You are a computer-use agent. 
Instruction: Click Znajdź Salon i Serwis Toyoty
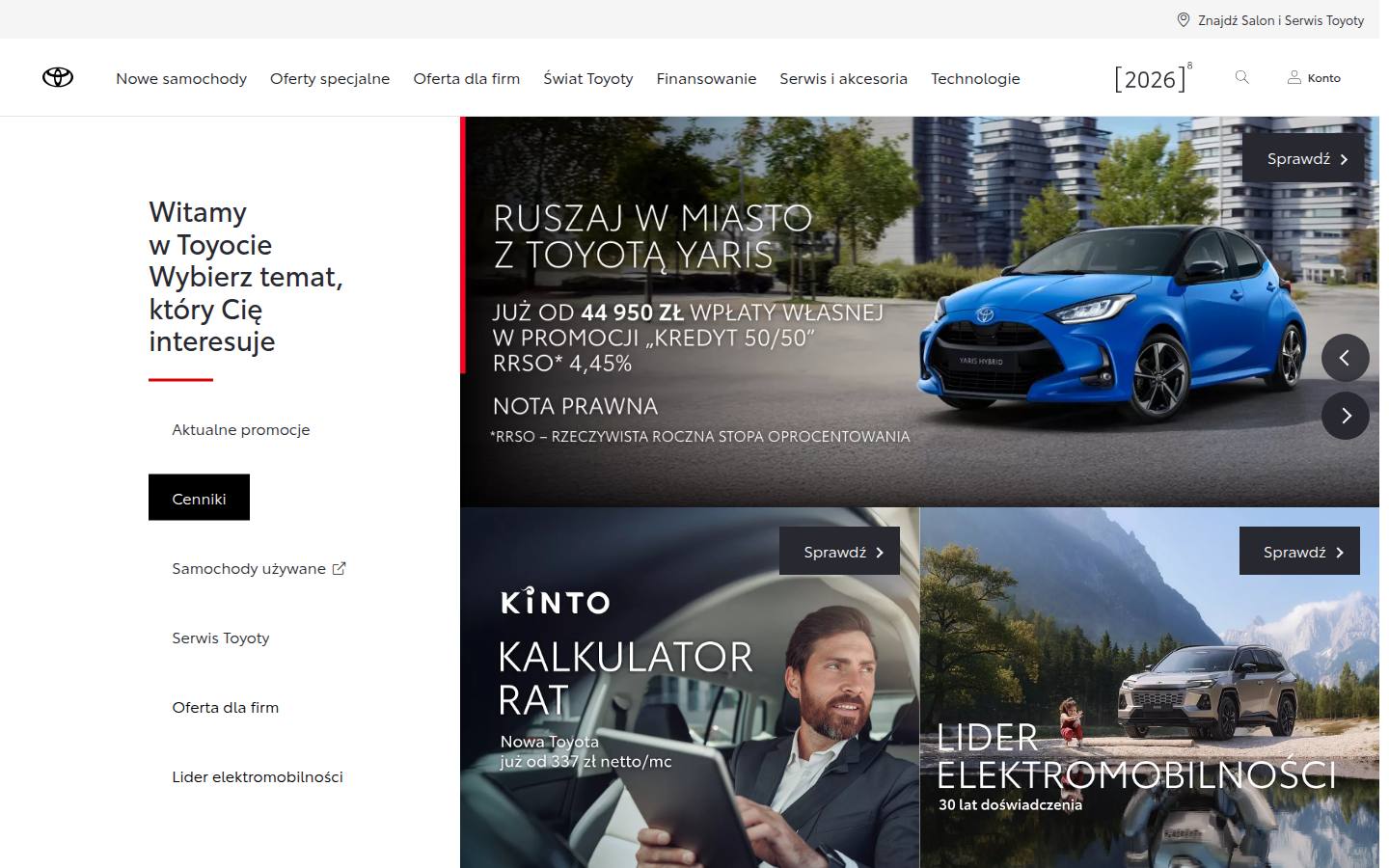tap(1281, 19)
